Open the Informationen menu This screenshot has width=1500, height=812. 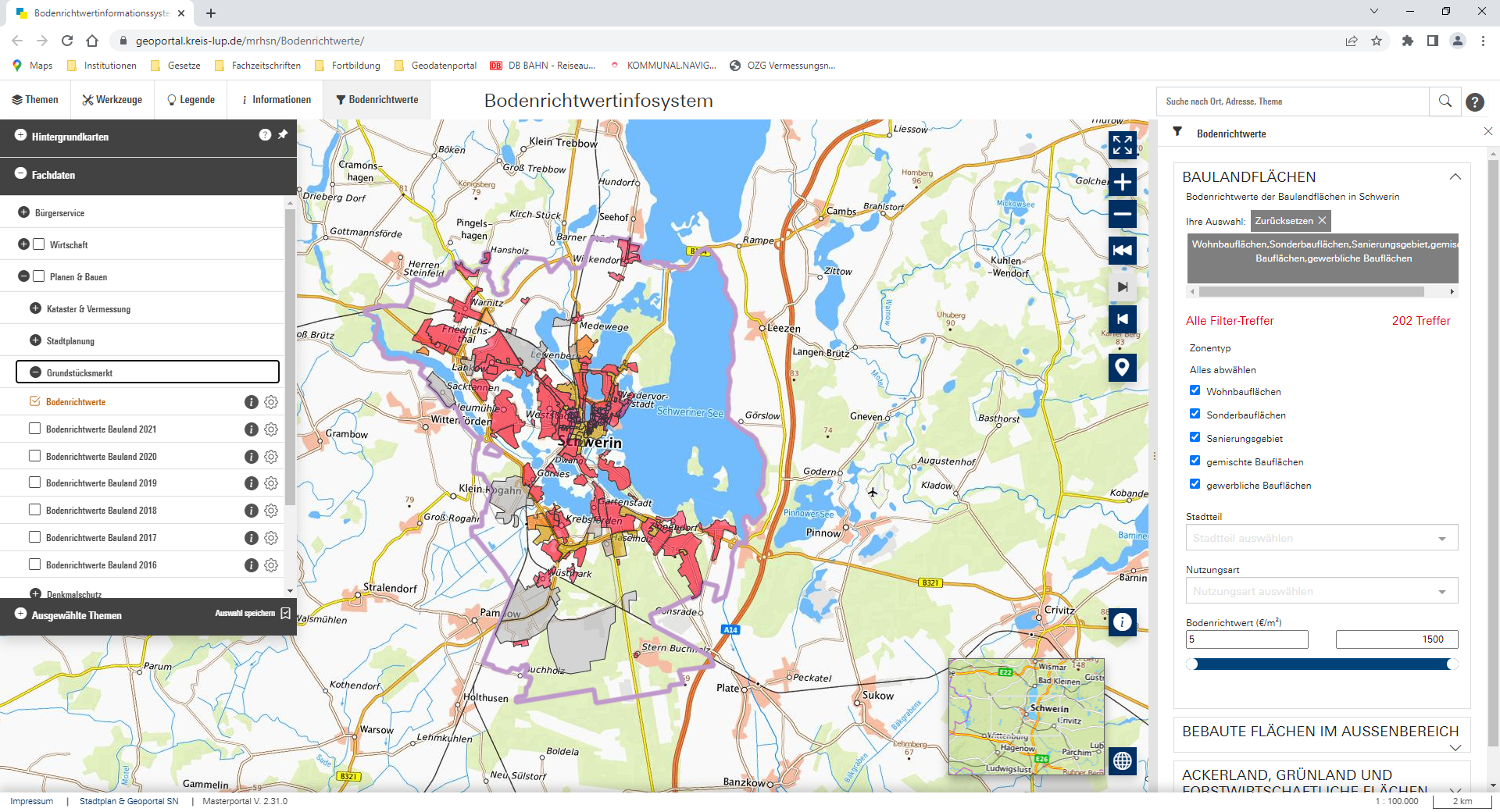(277, 100)
